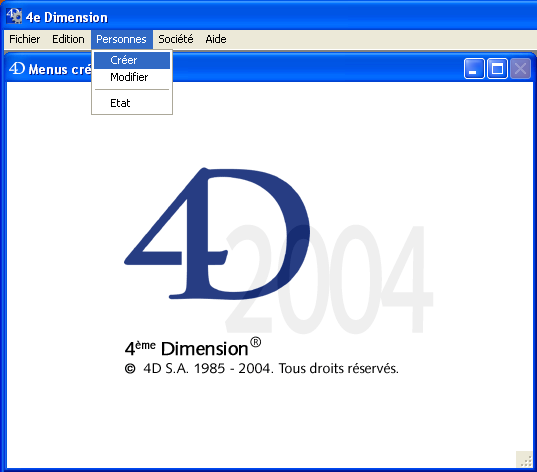Click the large blue 4D logo

217,234
